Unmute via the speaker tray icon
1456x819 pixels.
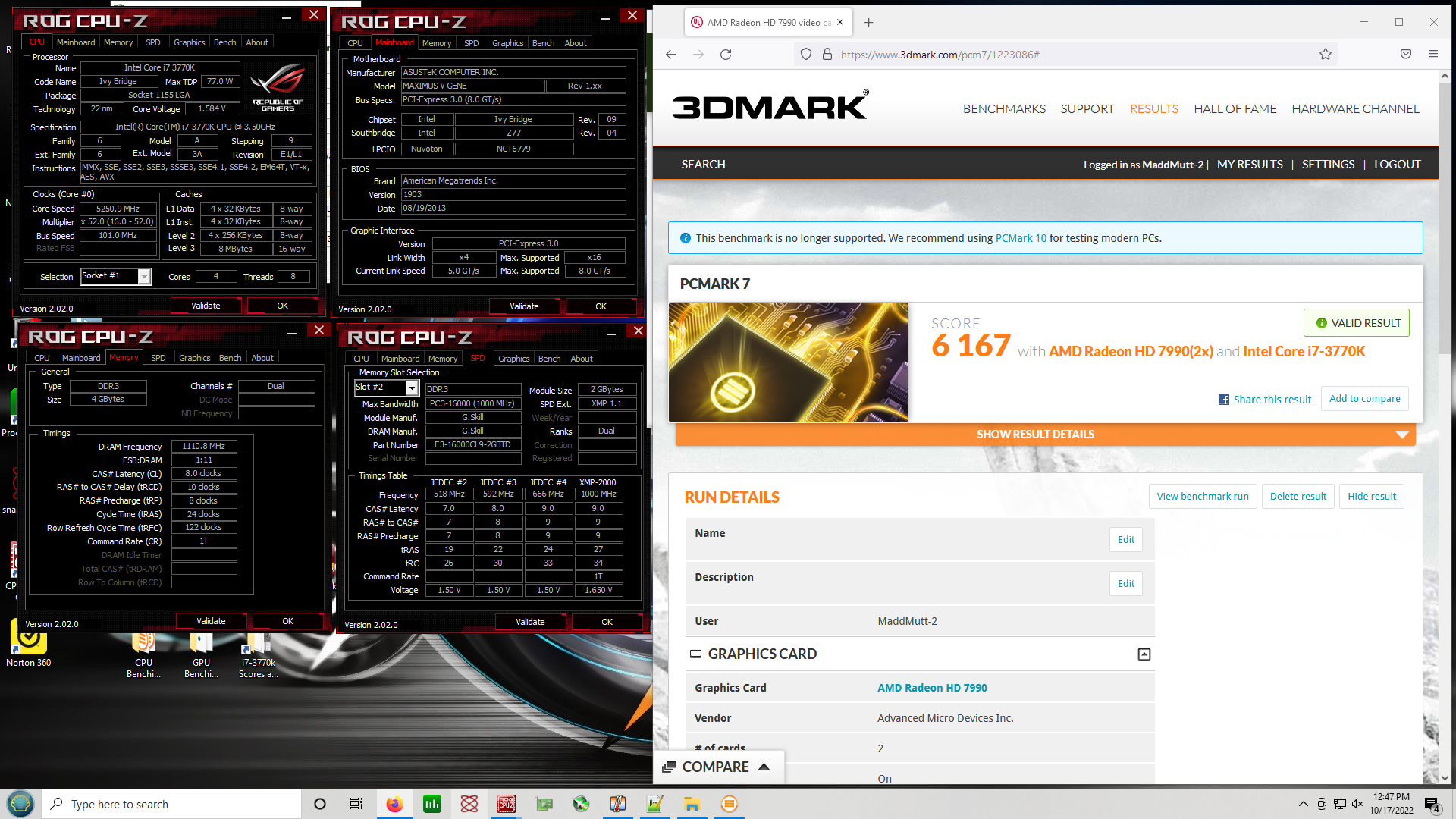(1357, 804)
